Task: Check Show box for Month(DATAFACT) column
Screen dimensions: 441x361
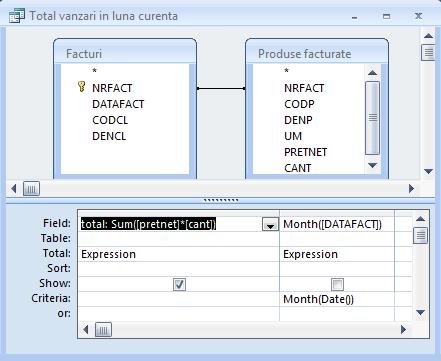Action: point(337,284)
